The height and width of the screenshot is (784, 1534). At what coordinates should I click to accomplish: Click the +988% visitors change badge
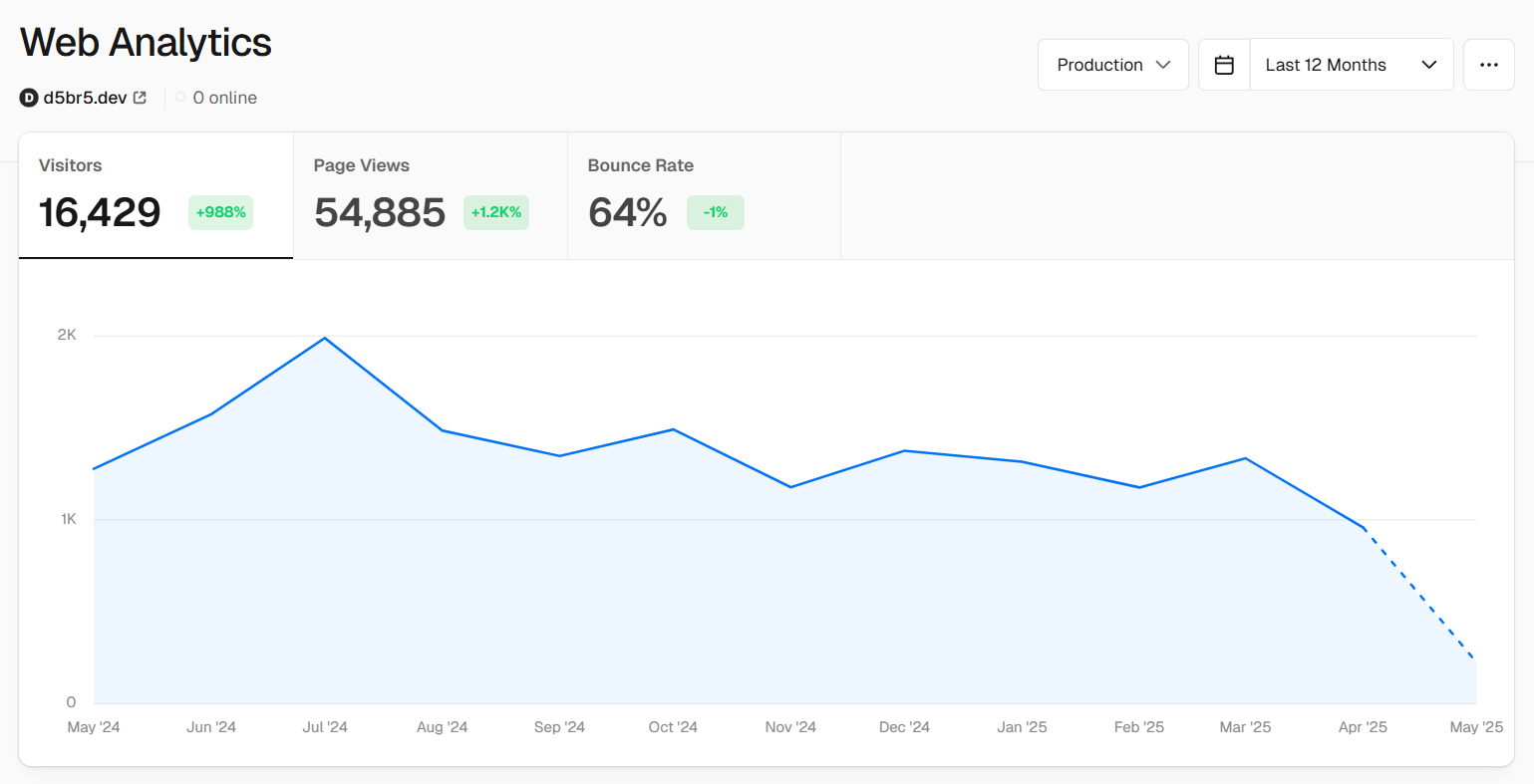220,212
